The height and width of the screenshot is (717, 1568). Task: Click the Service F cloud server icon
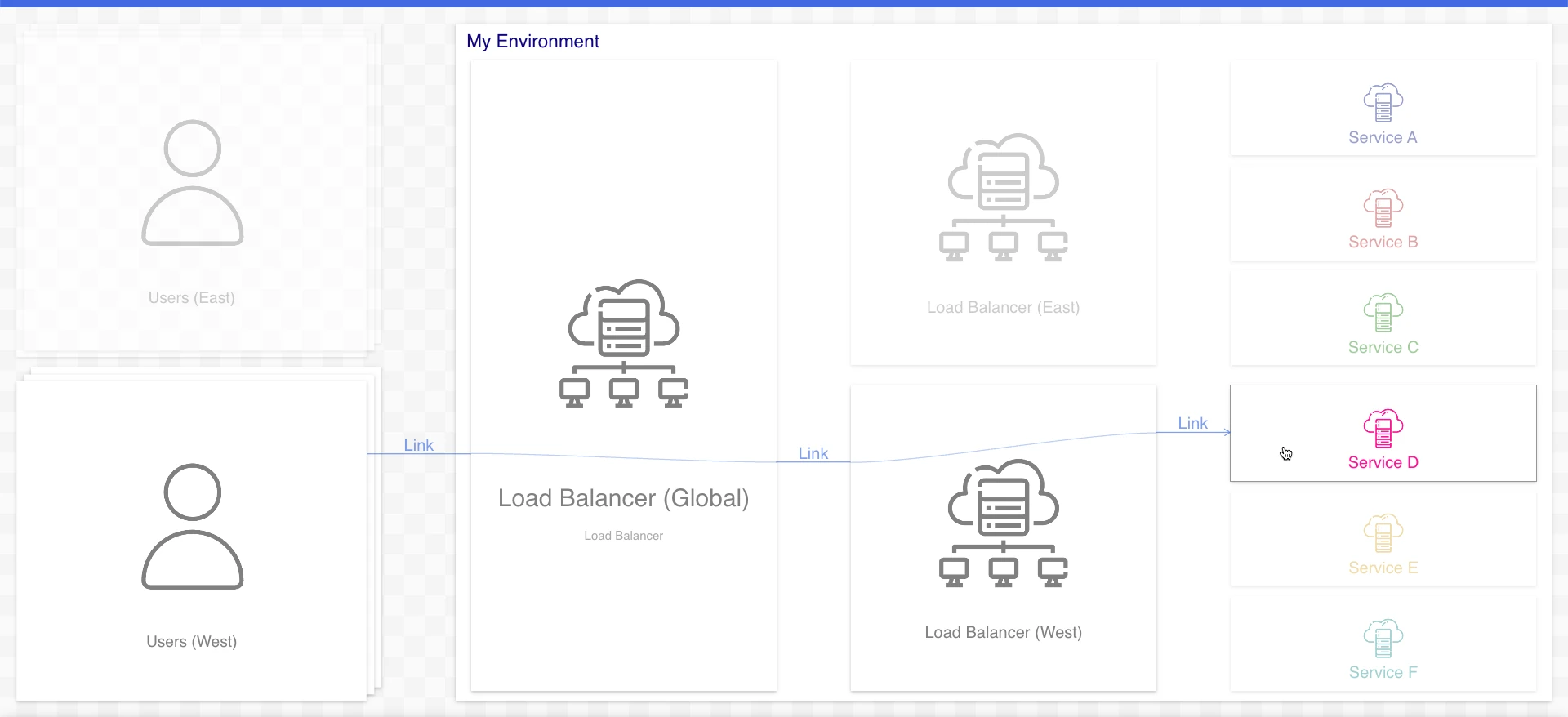click(1383, 639)
